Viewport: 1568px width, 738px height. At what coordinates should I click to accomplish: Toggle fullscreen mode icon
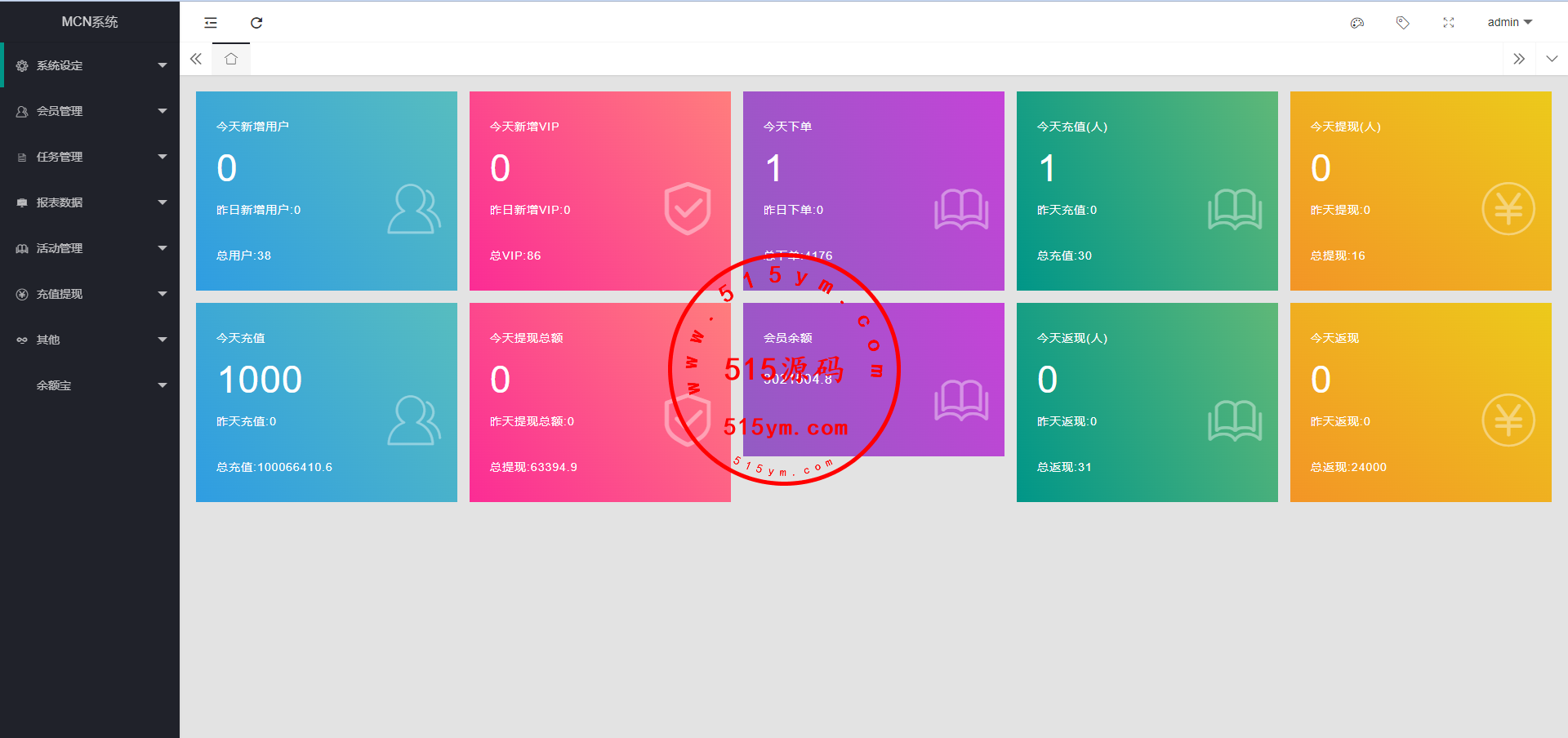pyautogui.click(x=1449, y=23)
